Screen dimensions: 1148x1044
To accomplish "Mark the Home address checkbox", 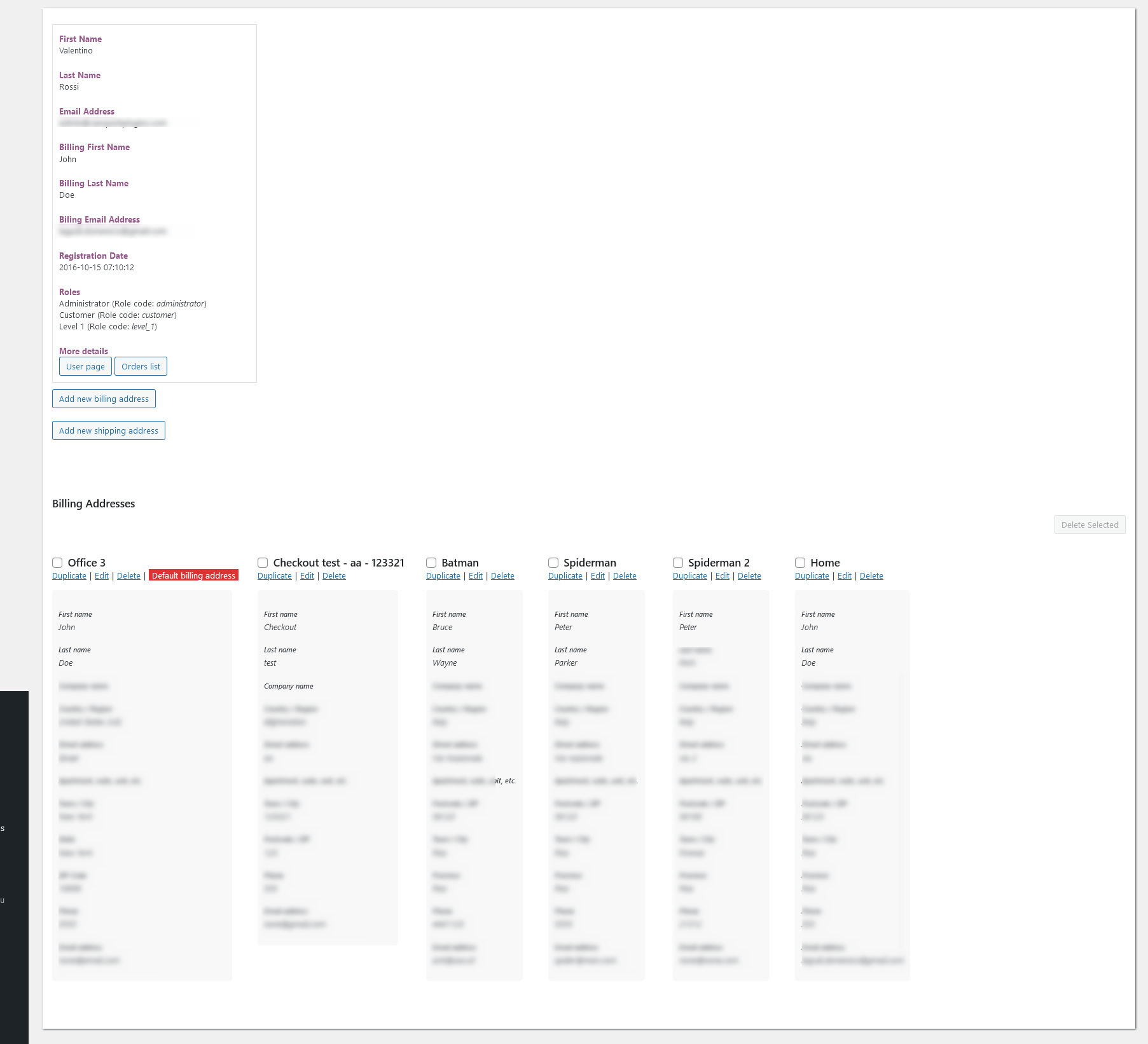I will pos(800,563).
